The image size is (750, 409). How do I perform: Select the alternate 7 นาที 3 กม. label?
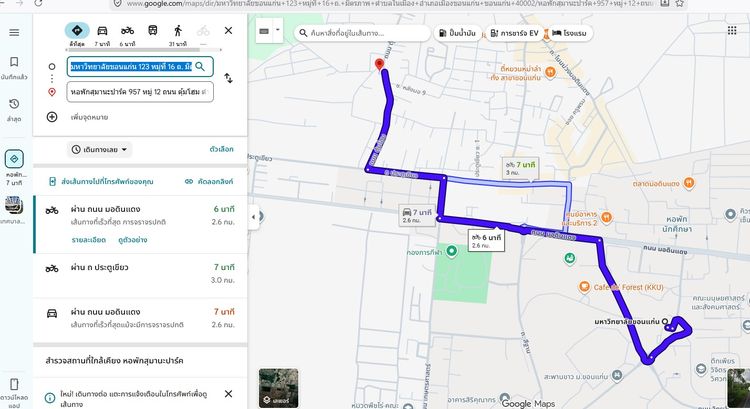520,168
